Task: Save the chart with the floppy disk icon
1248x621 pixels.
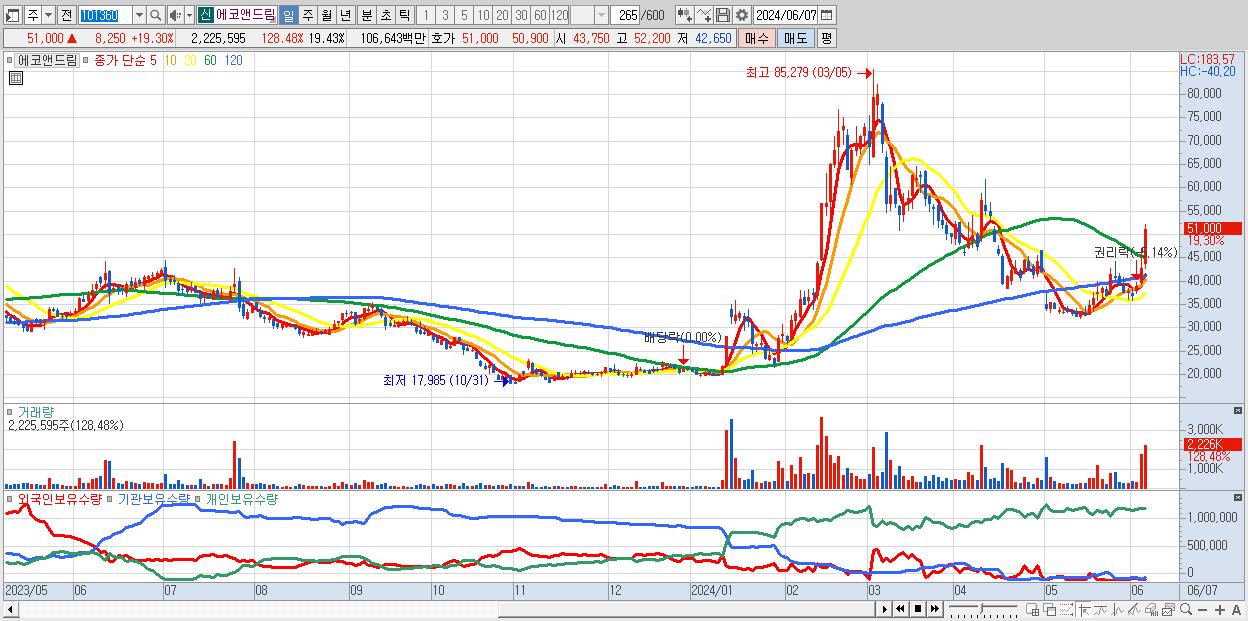Action: coord(723,15)
